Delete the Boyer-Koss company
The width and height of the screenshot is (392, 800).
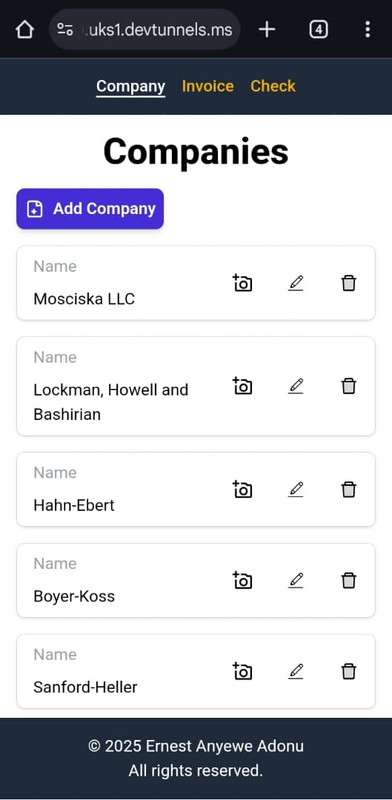pos(349,580)
